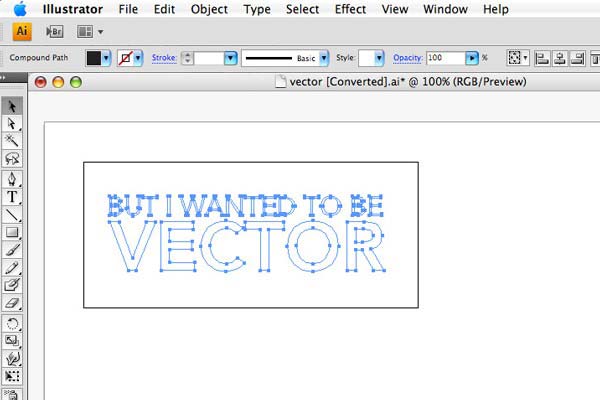Click the Align Horizontal Center icon
The image size is (600, 400).
(560, 58)
